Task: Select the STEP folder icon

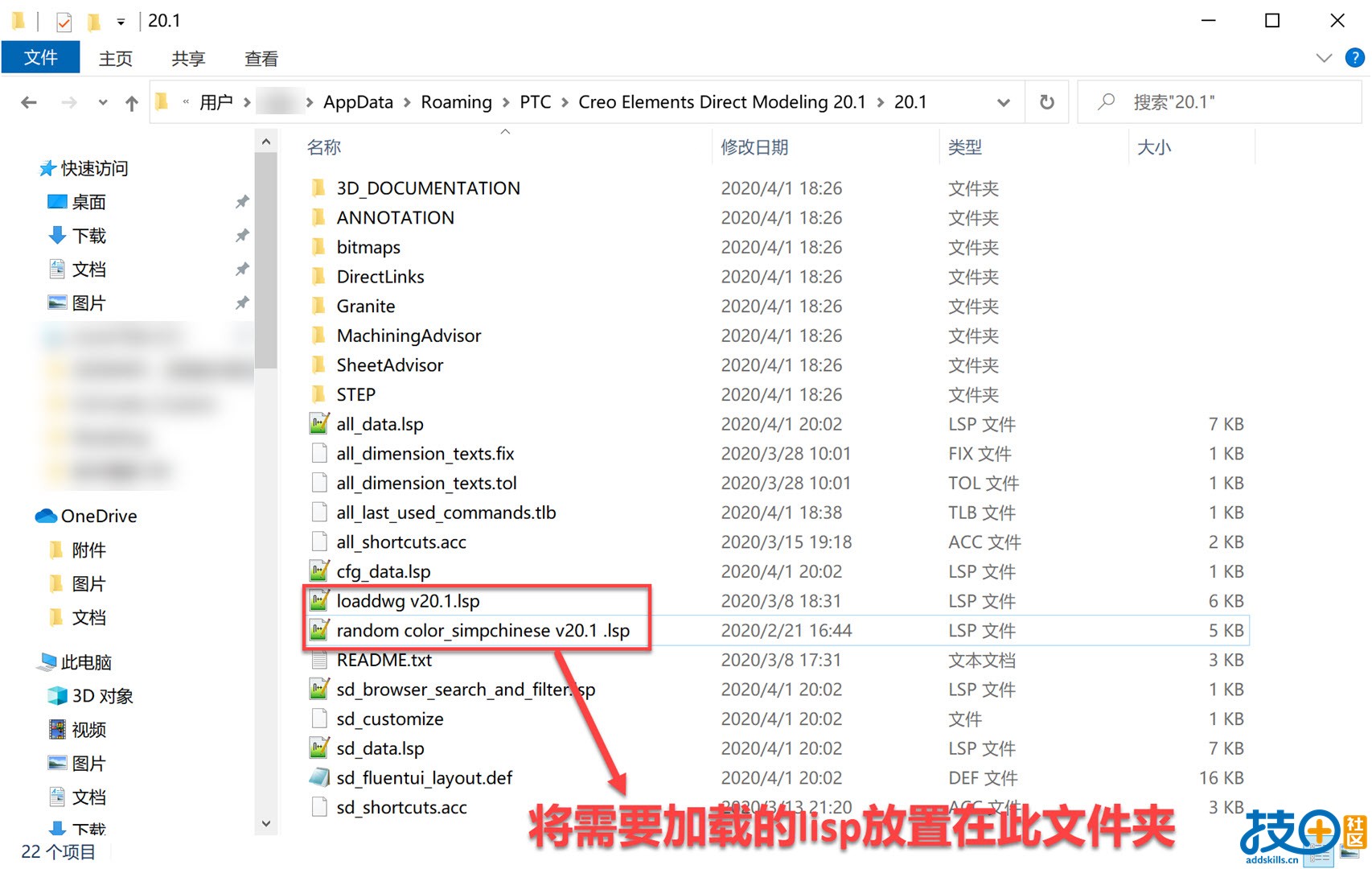Action: [319, 394]
